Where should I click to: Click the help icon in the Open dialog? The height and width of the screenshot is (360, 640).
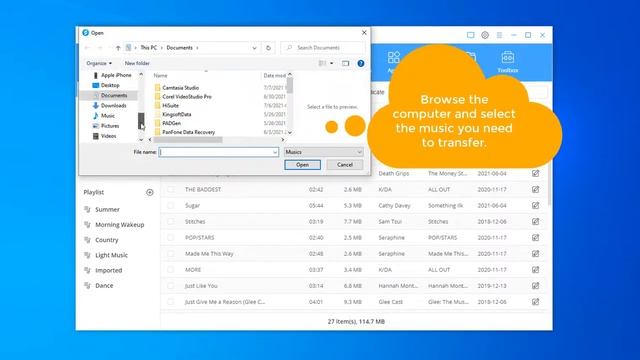click(x=361, y=63)
